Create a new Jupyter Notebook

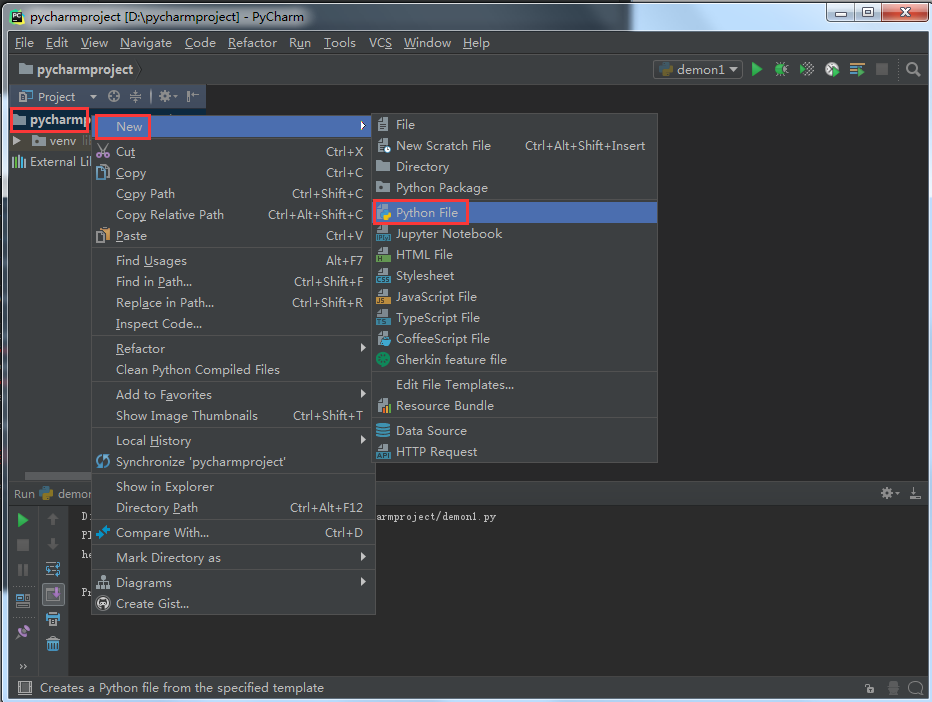pos(515,234)
